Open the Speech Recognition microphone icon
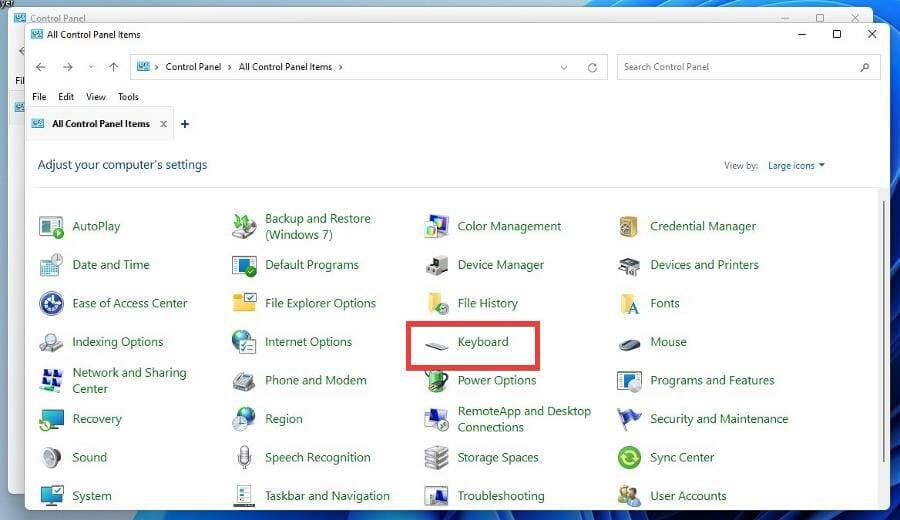The width and height of the screenshot is (900, 520). coord(244,457)
